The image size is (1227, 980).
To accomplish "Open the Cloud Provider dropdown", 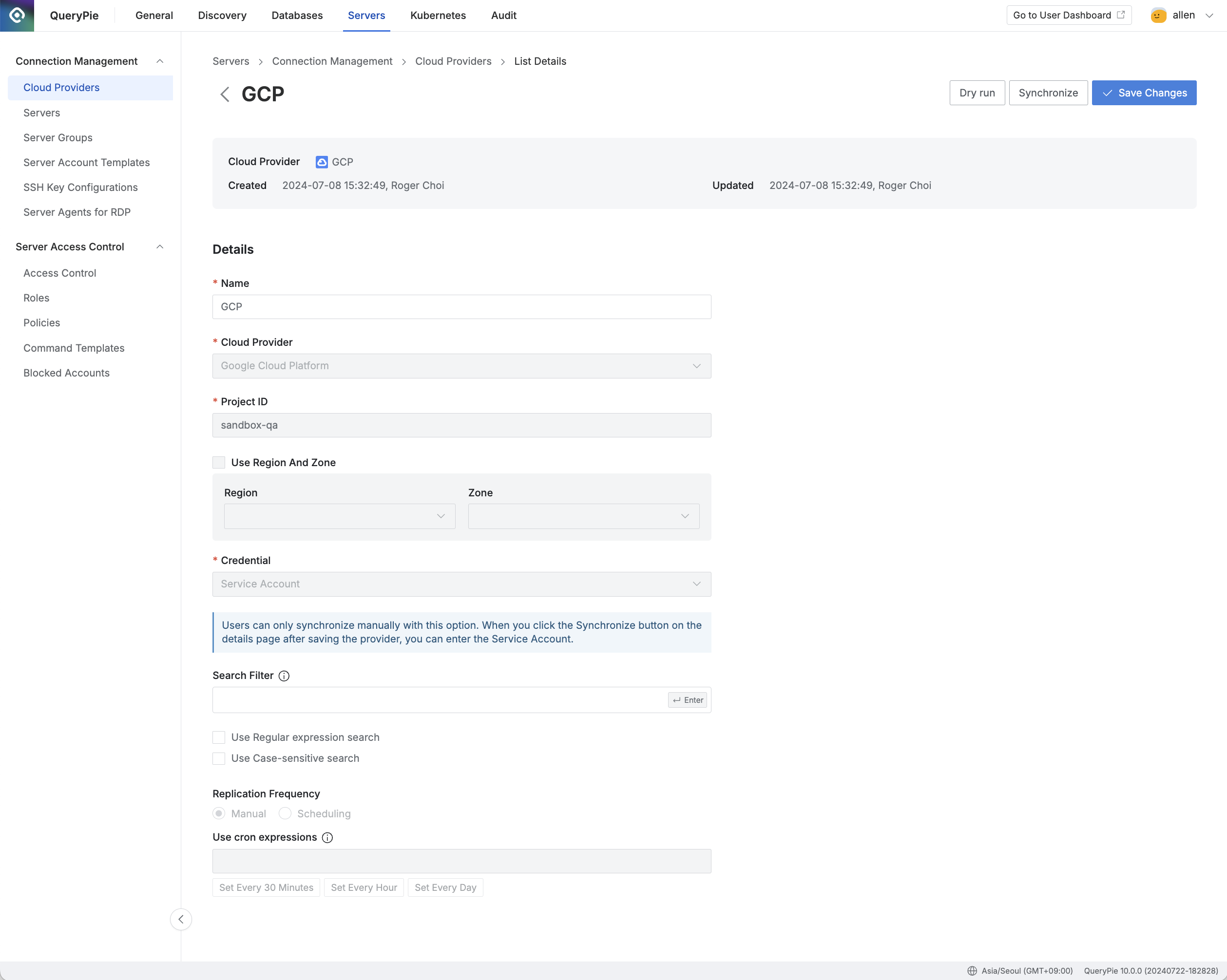I will pos(461,366).
